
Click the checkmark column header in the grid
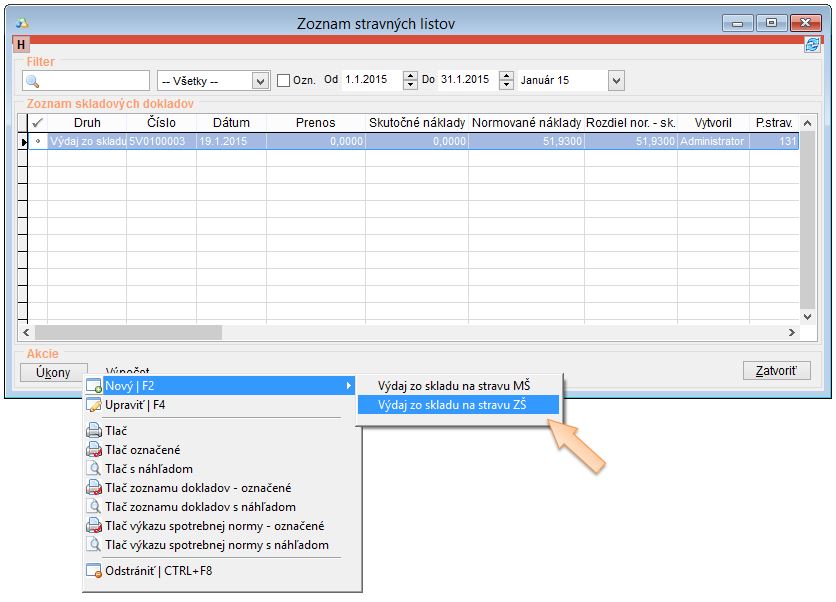[x=38, y=123]
